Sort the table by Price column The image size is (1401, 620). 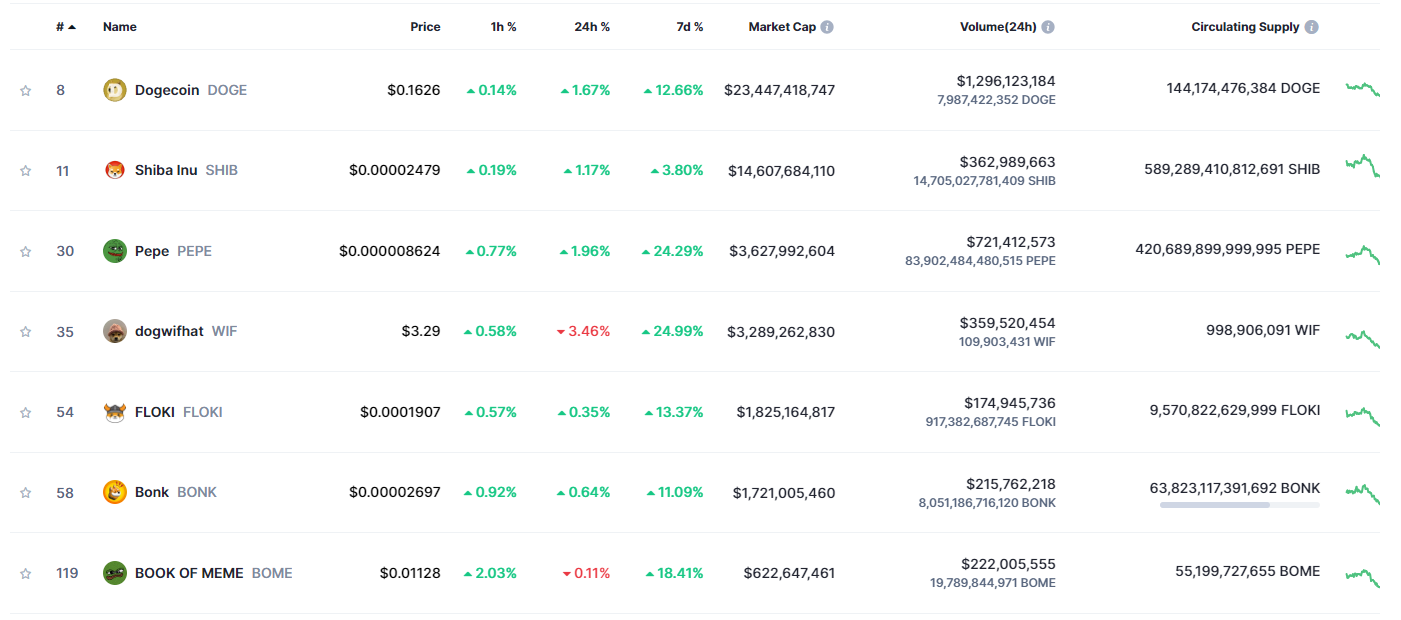click(425, 27)
